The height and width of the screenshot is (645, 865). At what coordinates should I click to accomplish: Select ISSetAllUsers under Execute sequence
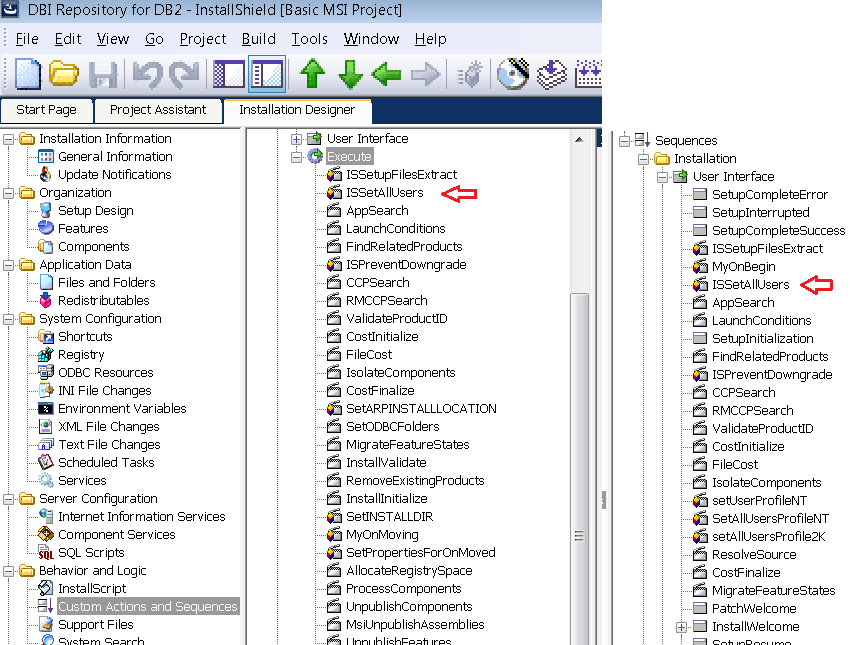pos(384,193)
